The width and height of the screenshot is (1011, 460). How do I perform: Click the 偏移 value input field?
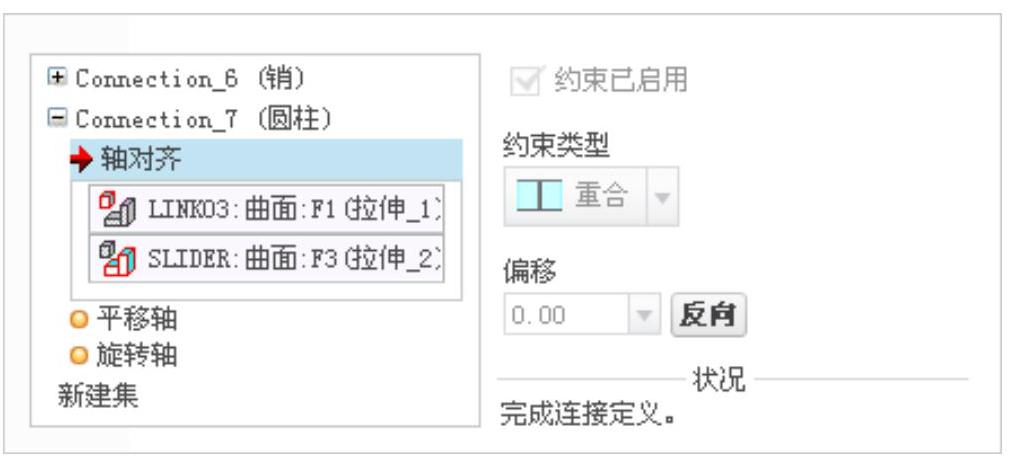click(566, 315)
